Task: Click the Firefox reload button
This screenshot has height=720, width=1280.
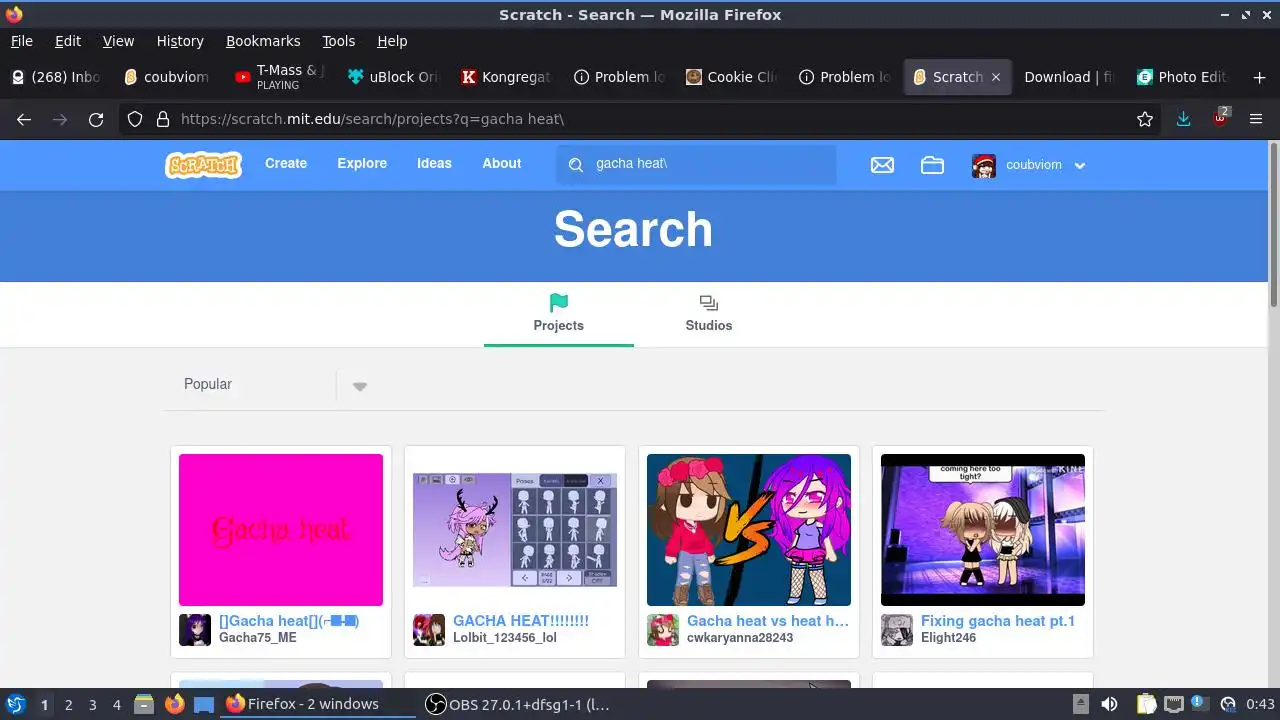Action: (96, 119)
